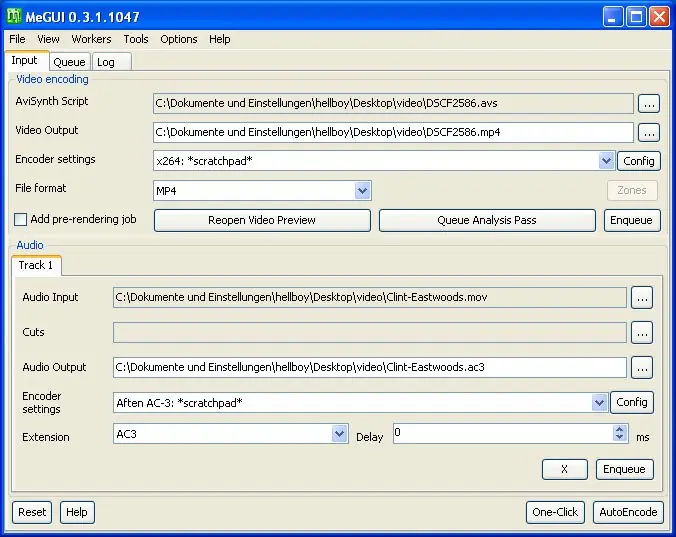This screenshot has width=676, height=537.
Task: Click the Delay ms input field
Action: (503, 433)
